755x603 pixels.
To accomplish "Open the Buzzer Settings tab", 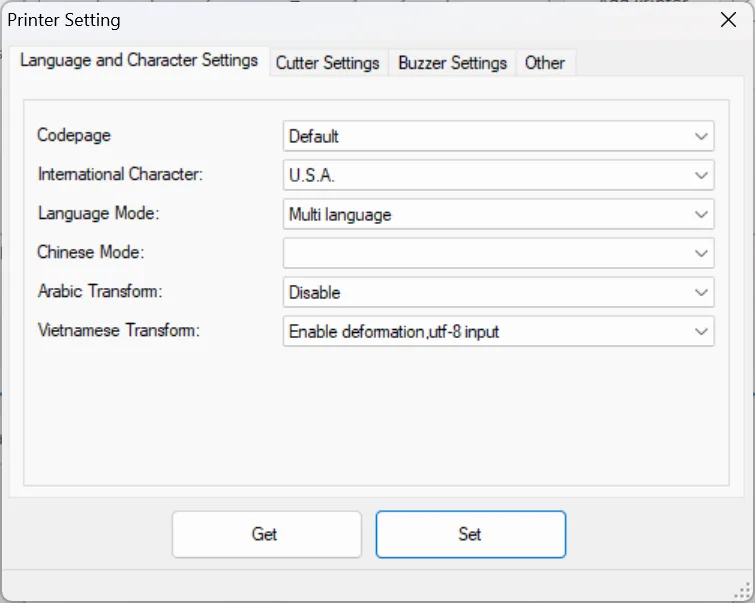I will pos(452,62).
